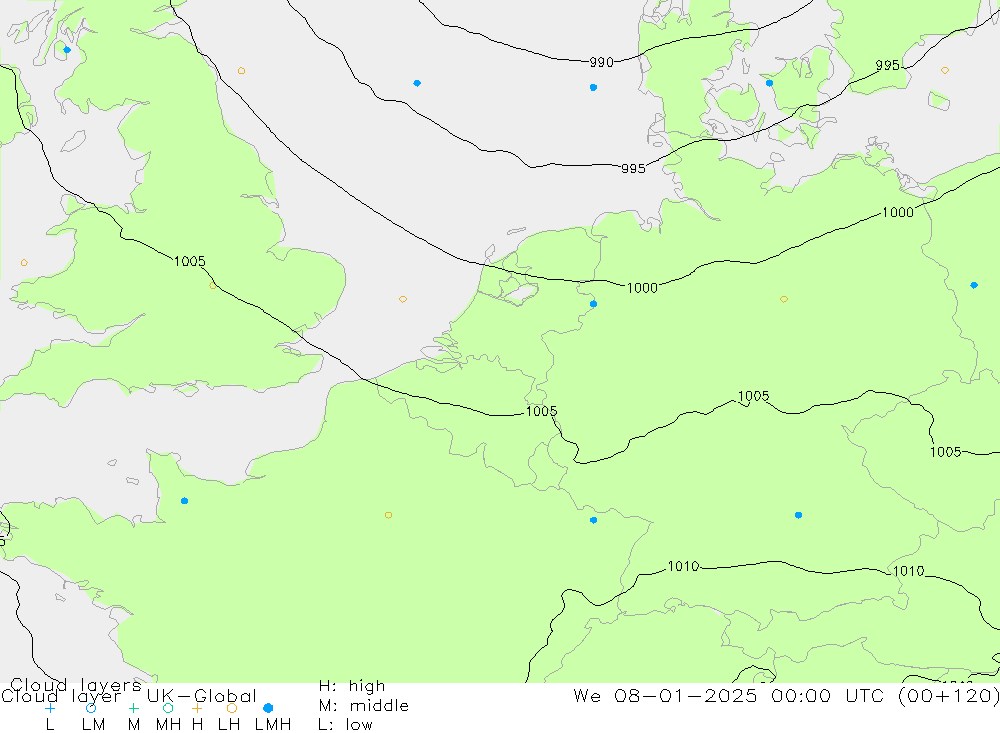This screenshot has height=733, width=1000.
Task: Click the 'LMH' legend label text
Action: (273, 725)
